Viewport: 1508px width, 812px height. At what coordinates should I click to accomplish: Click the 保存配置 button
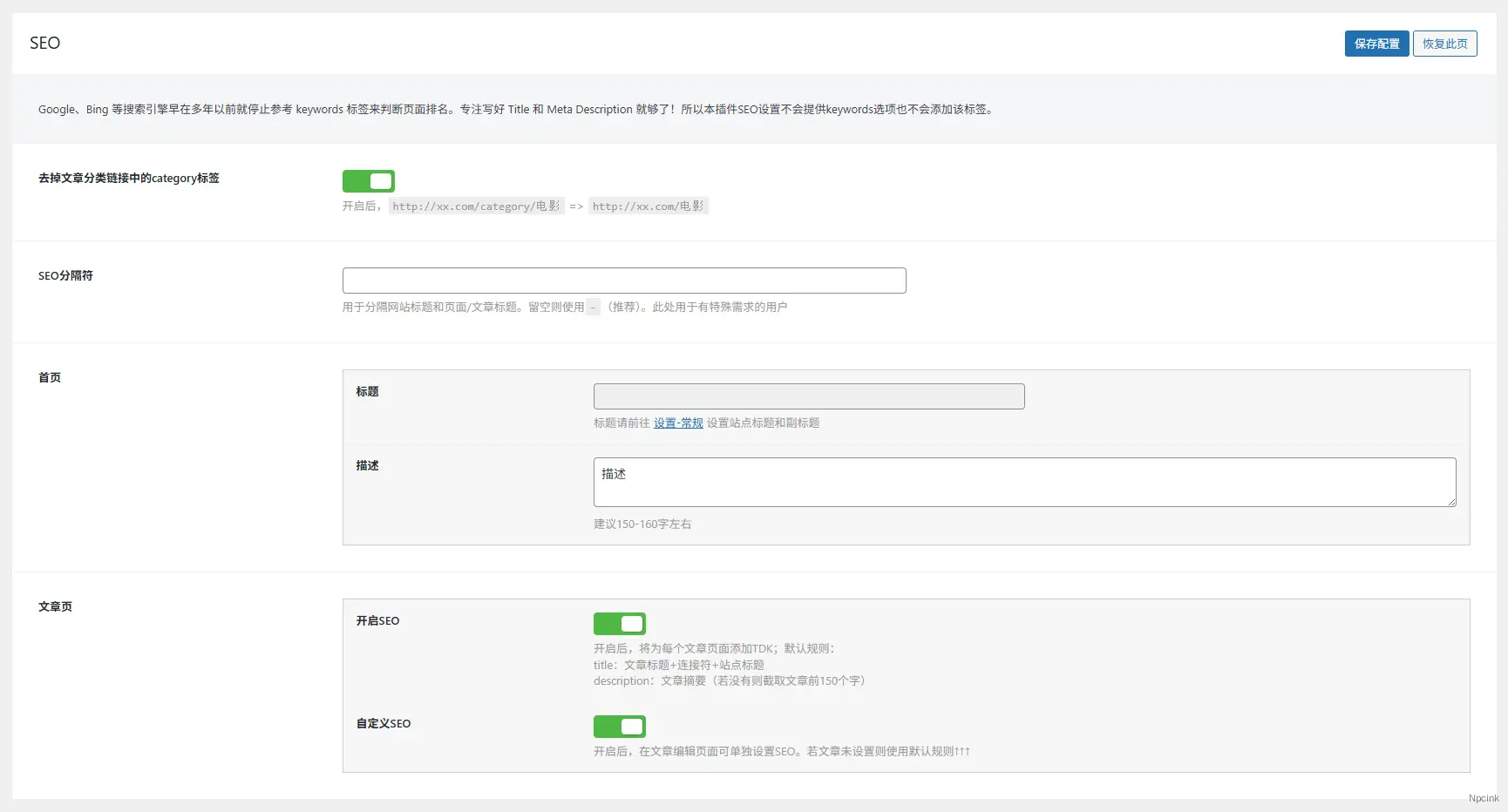coord(1376,43)
